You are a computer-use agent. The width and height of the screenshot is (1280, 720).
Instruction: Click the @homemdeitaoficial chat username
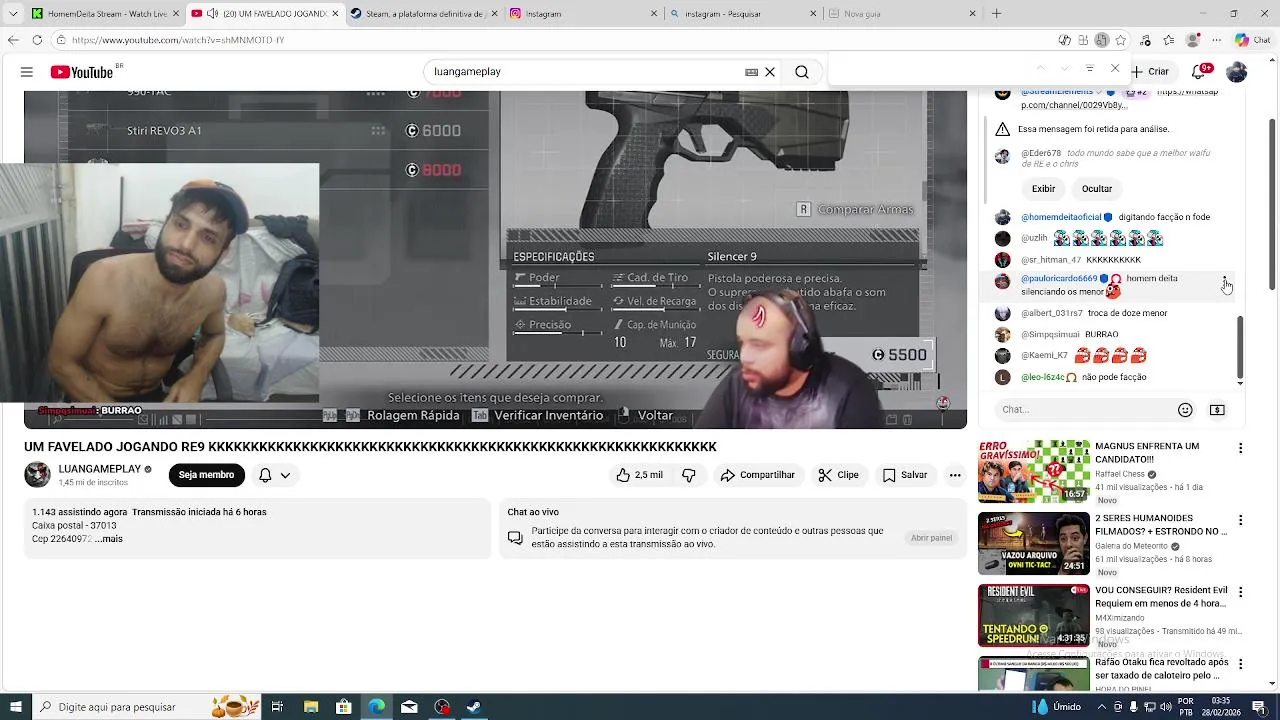(1060, 217)
